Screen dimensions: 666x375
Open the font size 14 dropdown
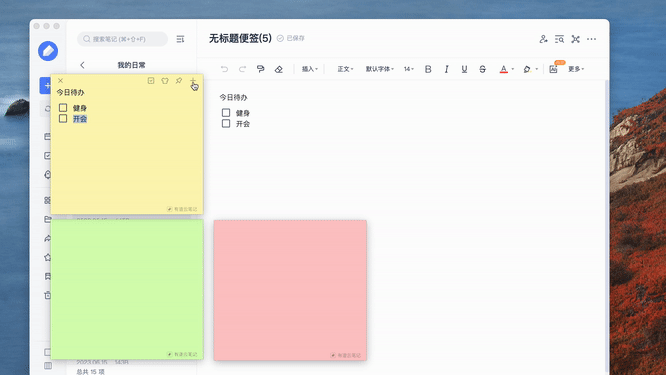point(409,69)
